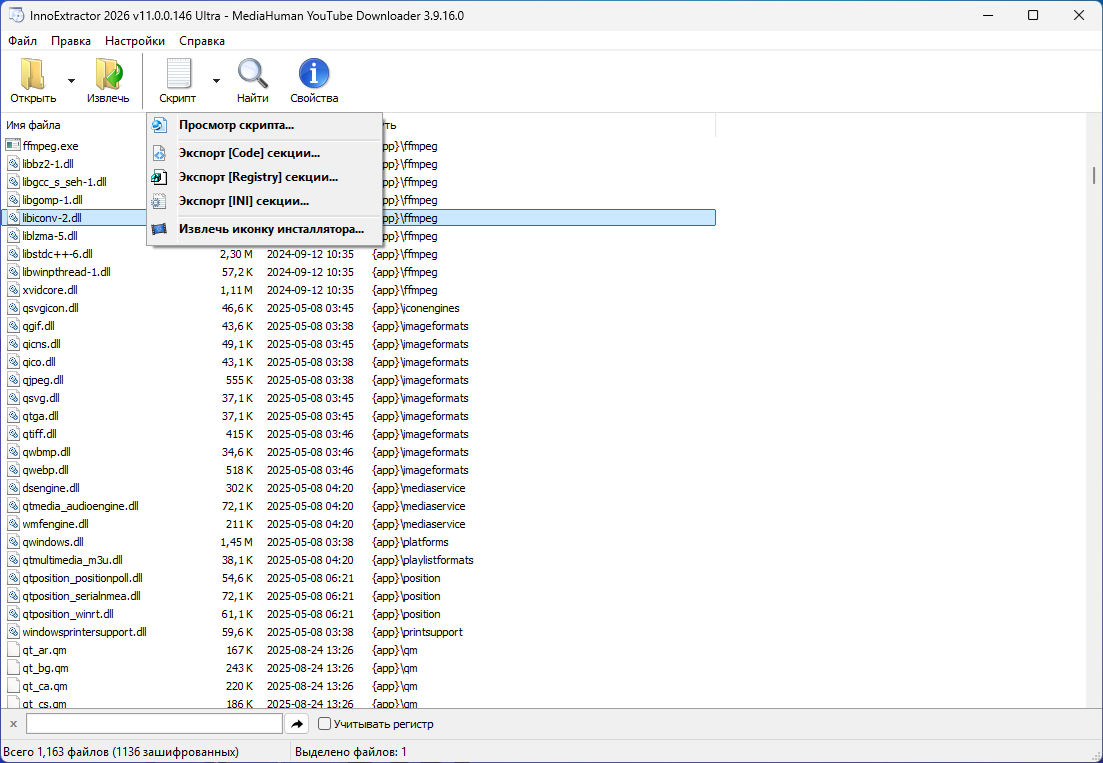This screenshot has width=1103, height=763.
Task: Click the qt_ar.qm file icon
Action: pyautogui.click(x=13, y=650)
